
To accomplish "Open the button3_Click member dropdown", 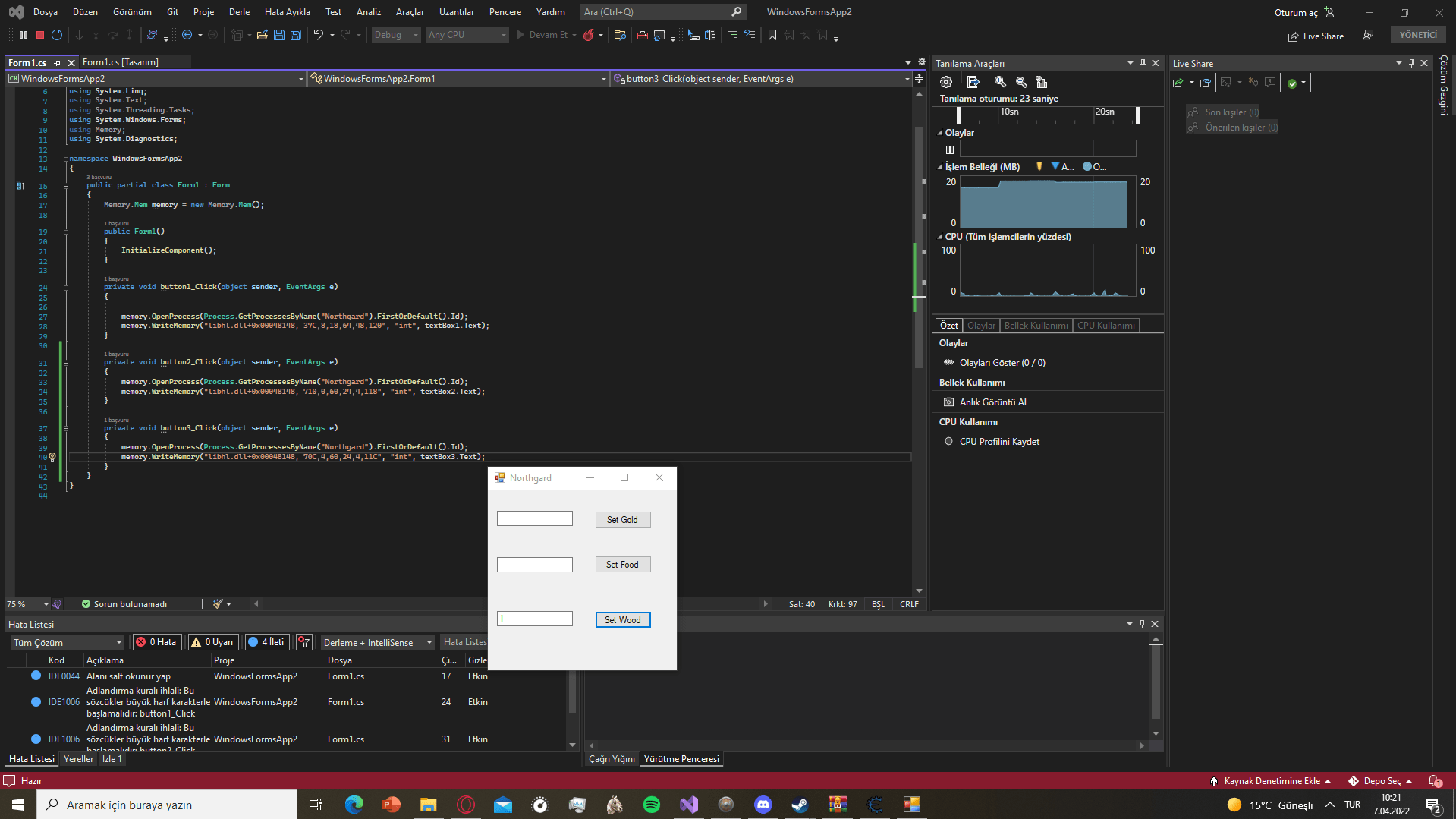I will (762, 79).
